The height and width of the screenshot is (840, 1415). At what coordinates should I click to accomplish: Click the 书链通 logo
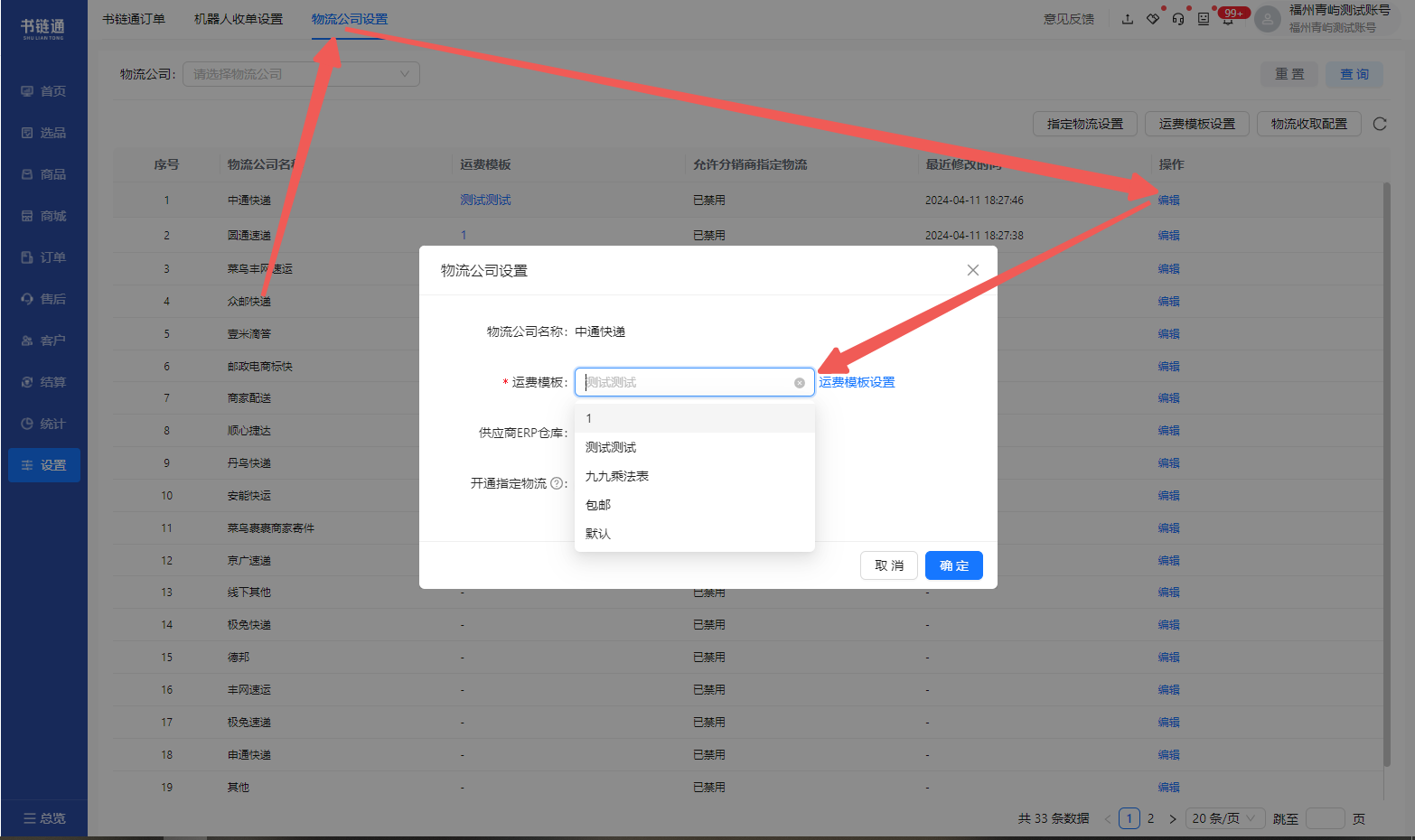tap(43, 29)
